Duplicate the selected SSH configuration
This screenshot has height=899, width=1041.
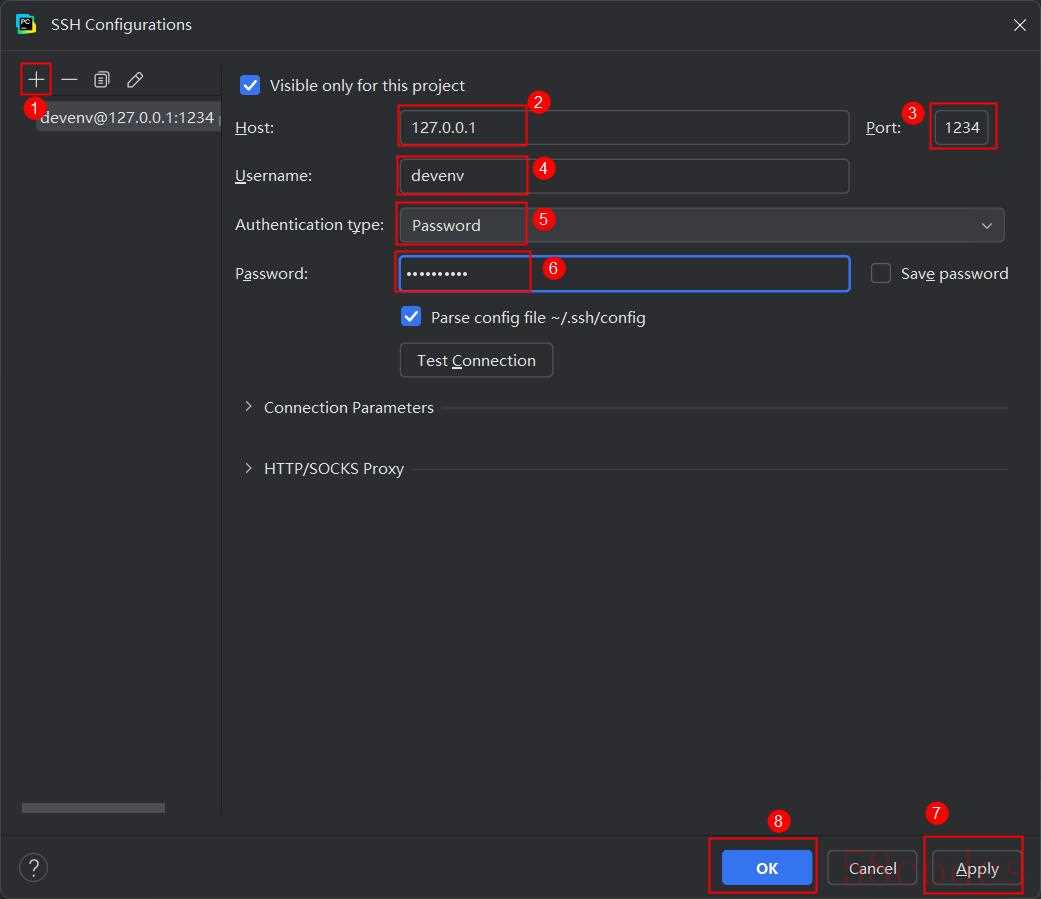click(102, 80)
